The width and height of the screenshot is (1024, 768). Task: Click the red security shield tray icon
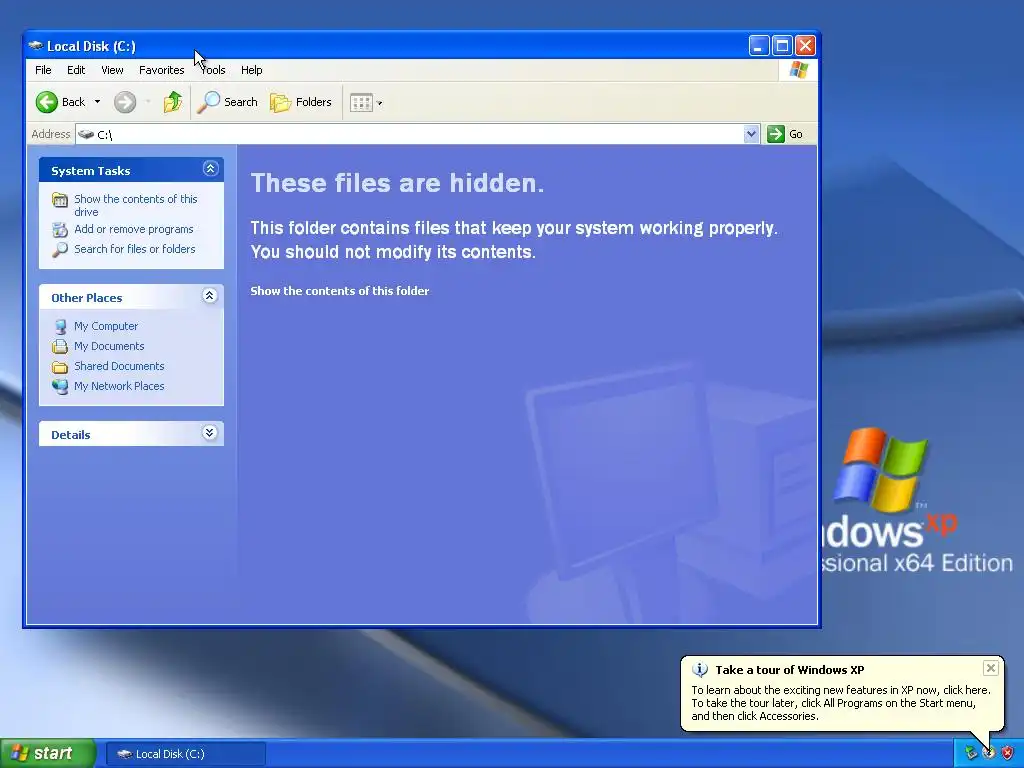[x=1008, y=753]
